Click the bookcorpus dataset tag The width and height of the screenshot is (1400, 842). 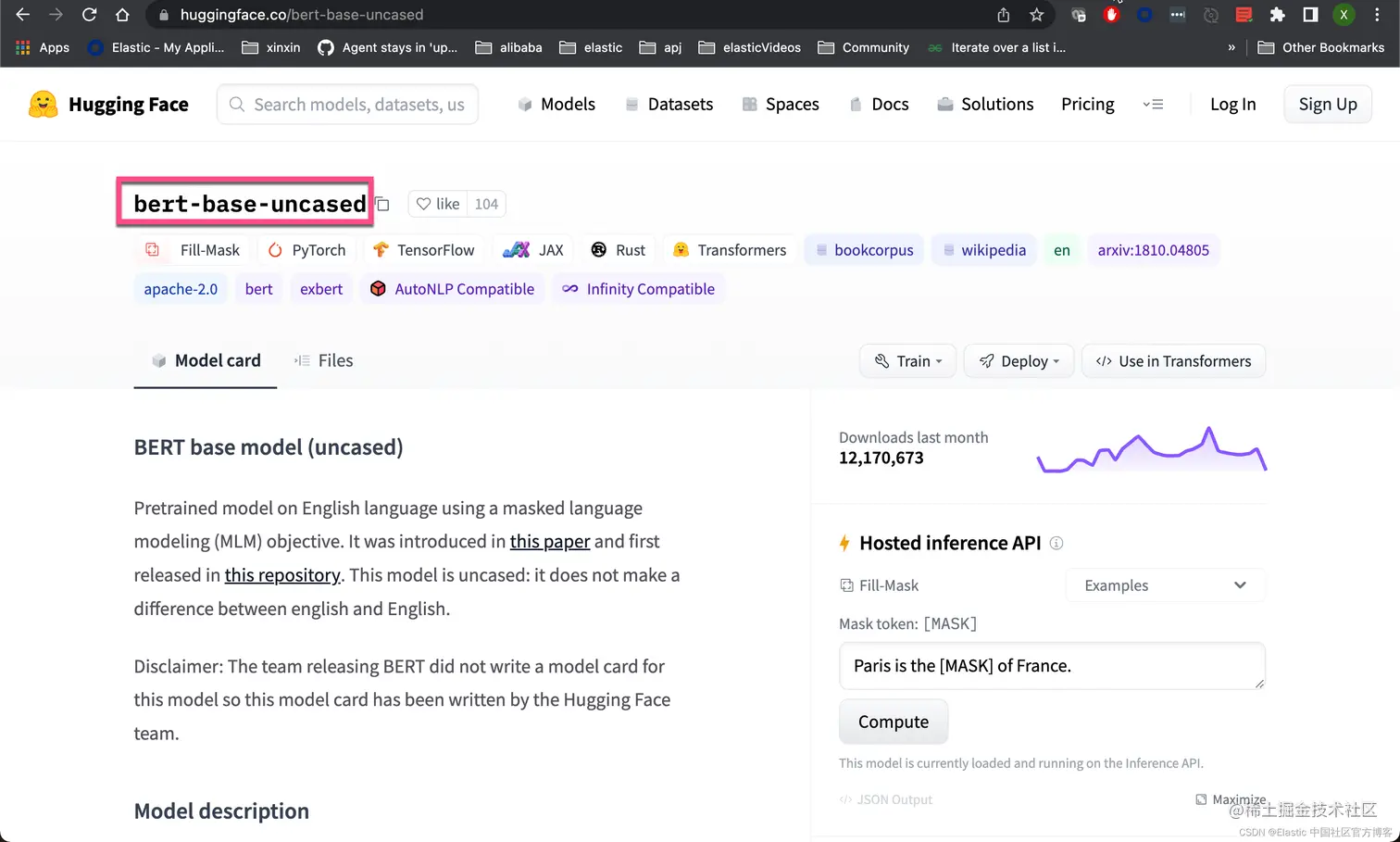[864, 250]
